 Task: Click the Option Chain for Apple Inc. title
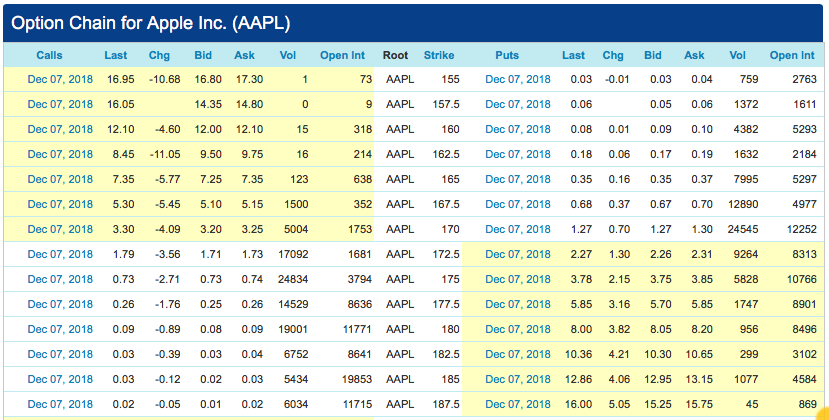coord(151,23)
